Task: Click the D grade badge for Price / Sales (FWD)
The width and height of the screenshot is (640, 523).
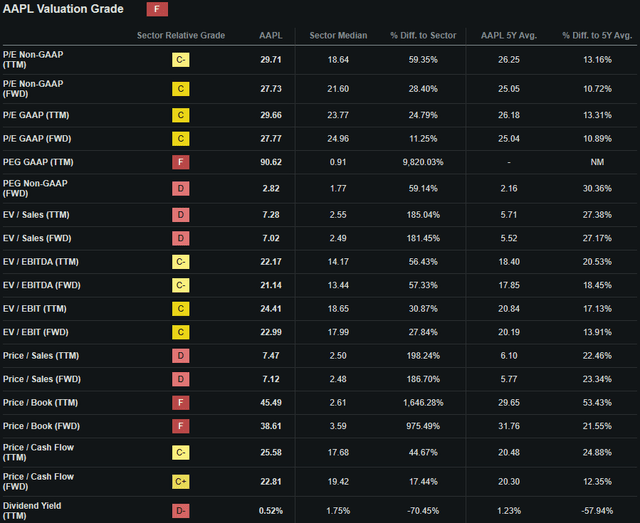Action: (x=180, y=379)
